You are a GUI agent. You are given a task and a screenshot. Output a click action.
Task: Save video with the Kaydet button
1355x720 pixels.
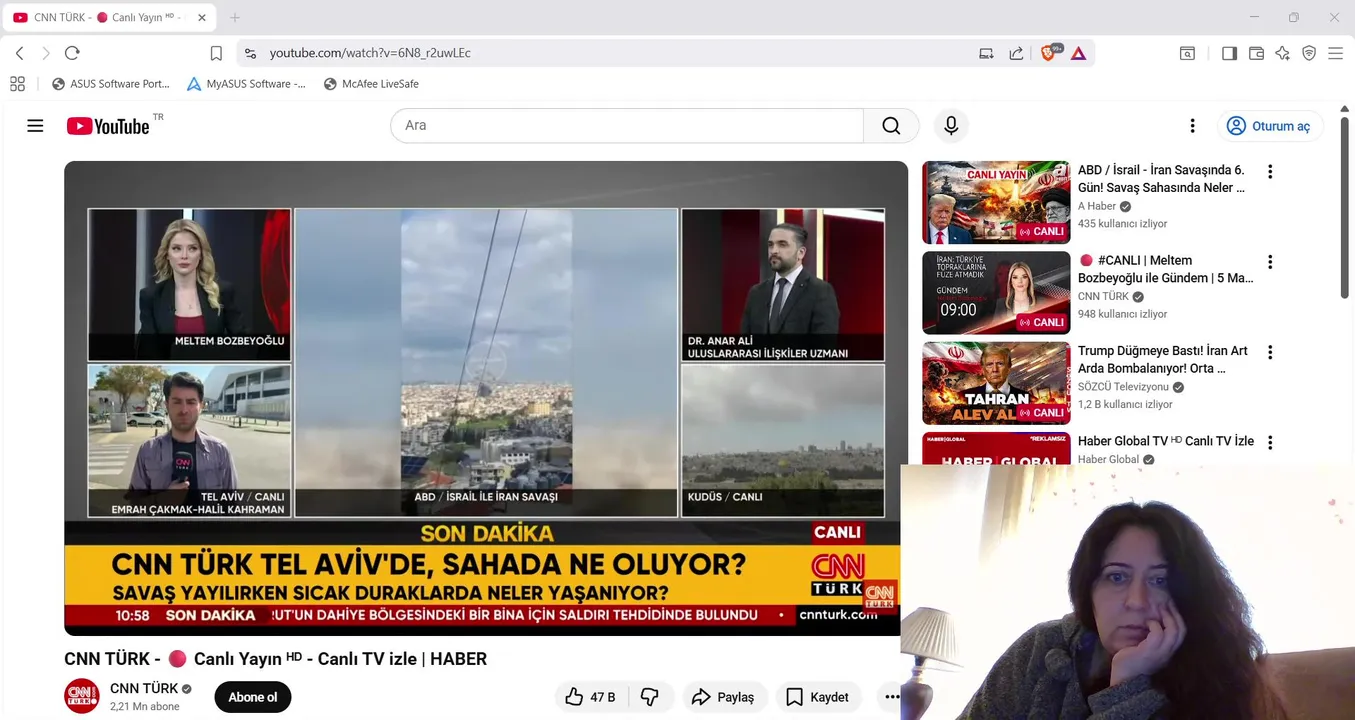[x=818, y=697]
